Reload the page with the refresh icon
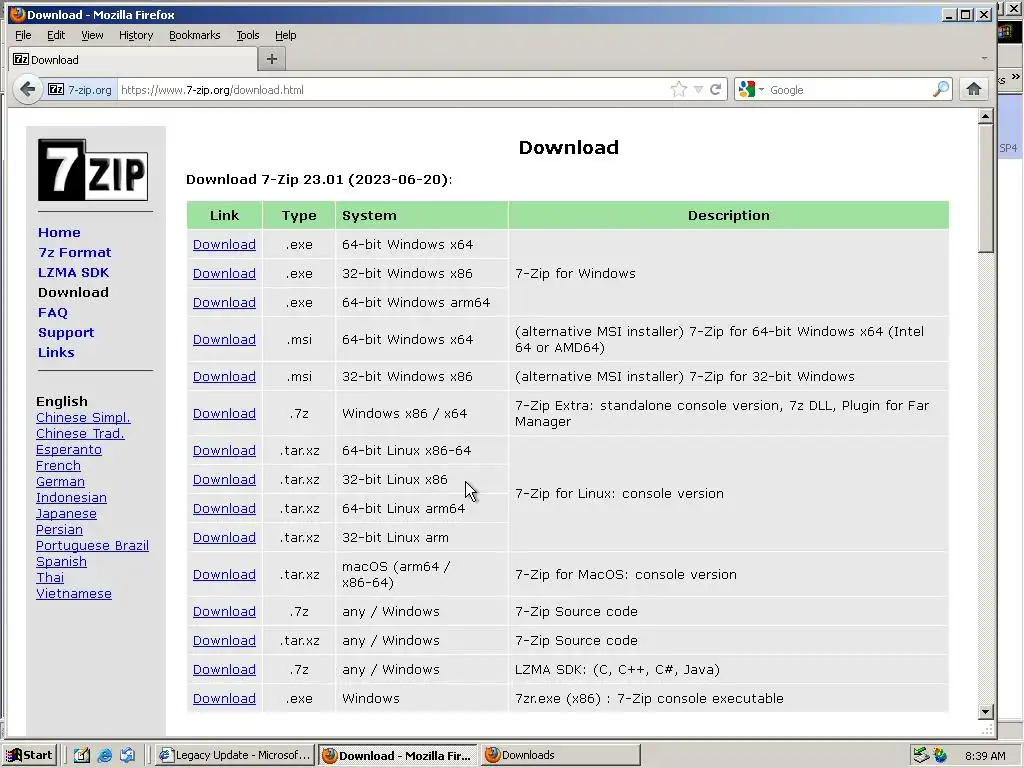1024x768 pixels. (x=716, y=89)
